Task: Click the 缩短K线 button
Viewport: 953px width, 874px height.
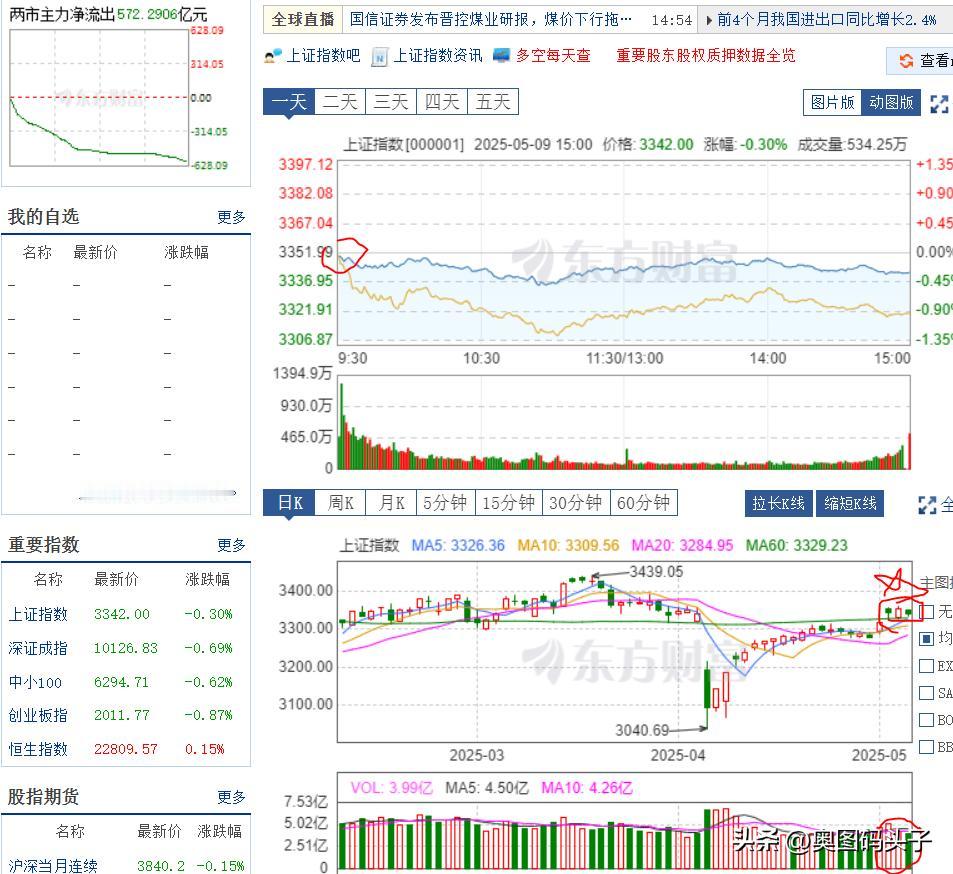Action: tap(850, 503)
